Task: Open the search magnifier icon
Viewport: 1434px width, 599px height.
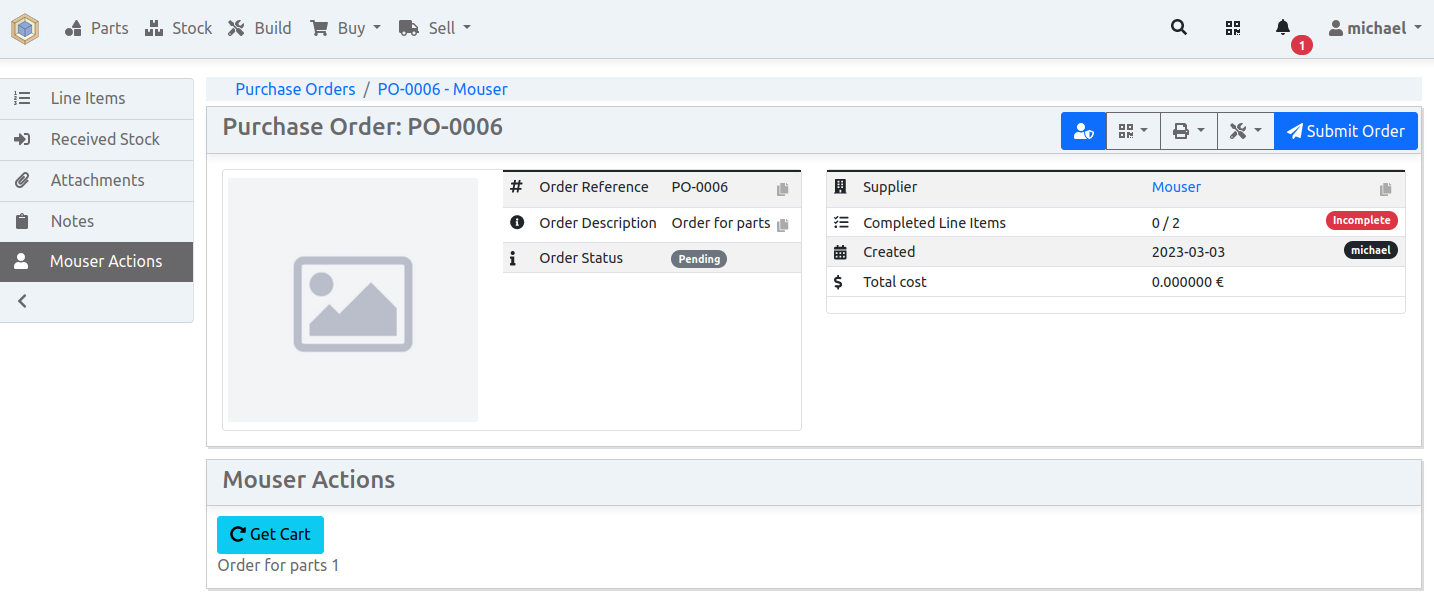Action: click(x=1179, y=28)
